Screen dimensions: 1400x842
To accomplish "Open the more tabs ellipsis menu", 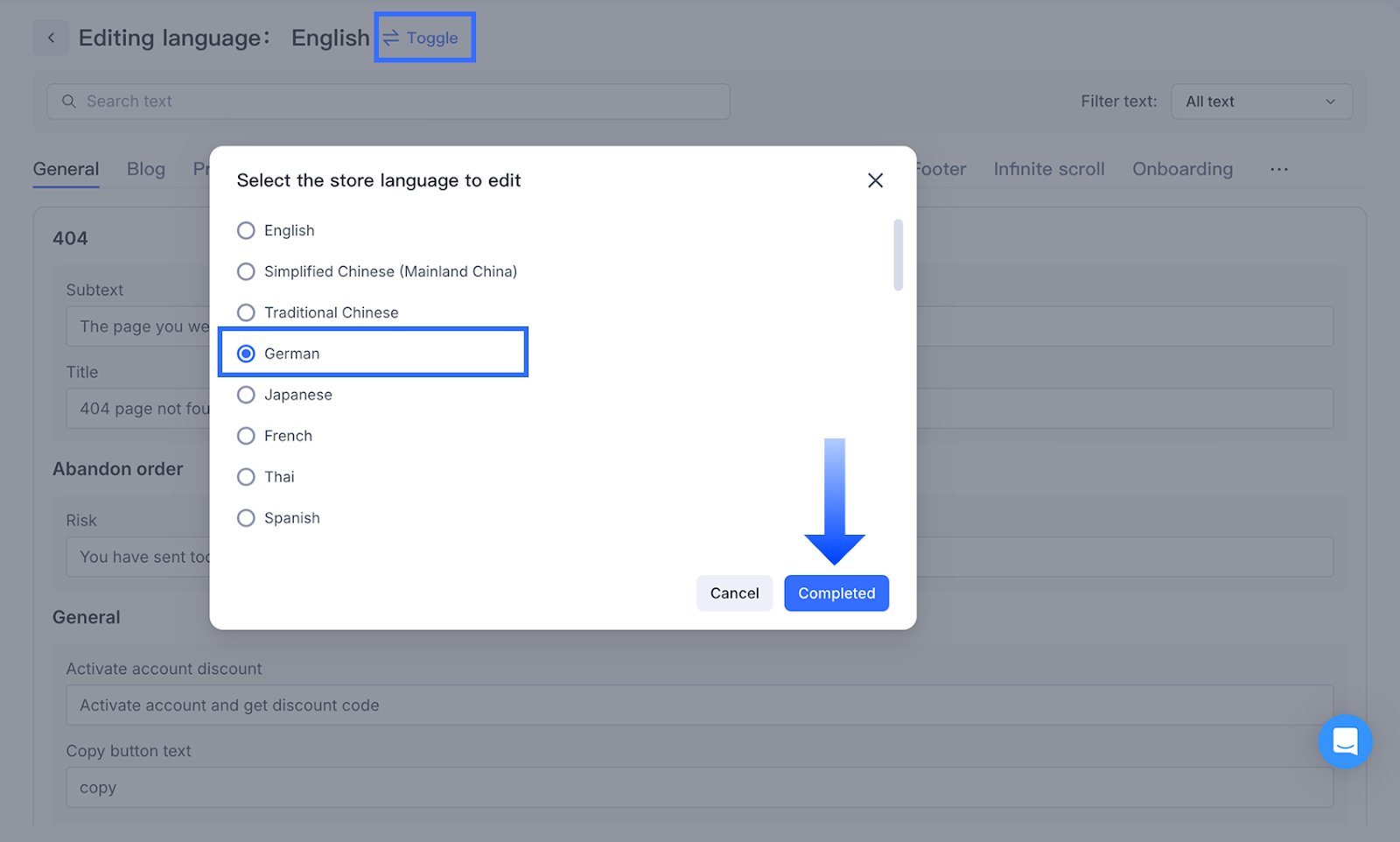I will pyautogui.click(x=1278, y=169).
